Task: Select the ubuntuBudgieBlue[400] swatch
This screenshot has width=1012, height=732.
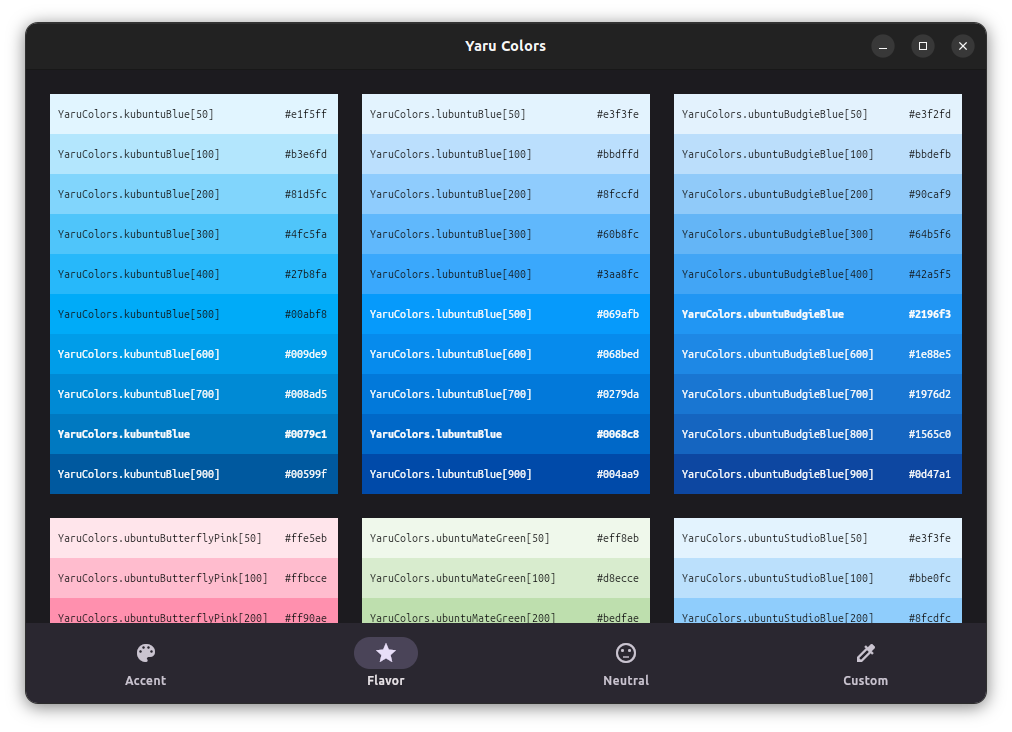Action: tap(818, 274)
